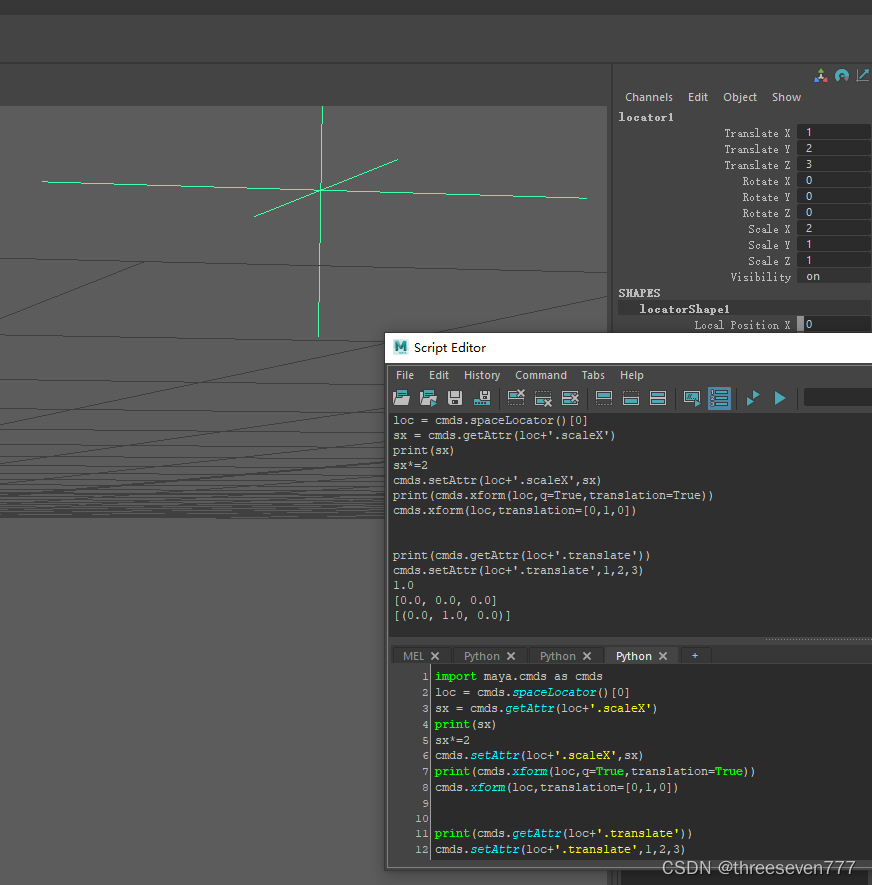Toggle Show Line Numbers button

719,398
